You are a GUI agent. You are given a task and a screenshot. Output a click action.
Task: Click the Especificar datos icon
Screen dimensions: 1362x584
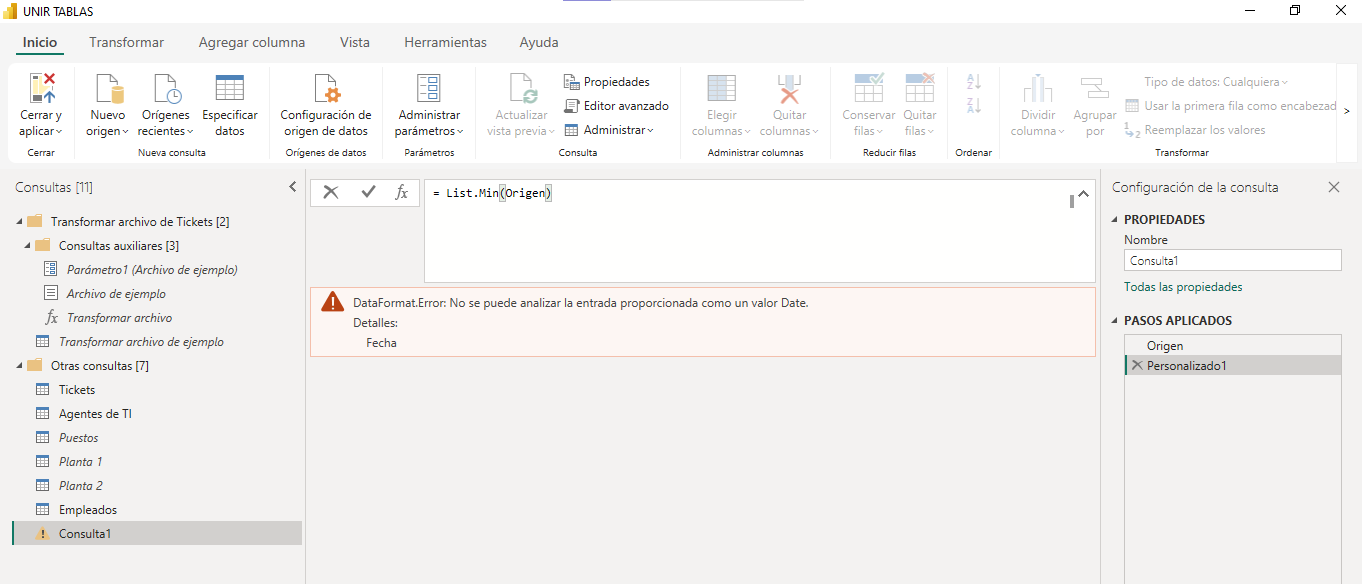tap(229, 89)
